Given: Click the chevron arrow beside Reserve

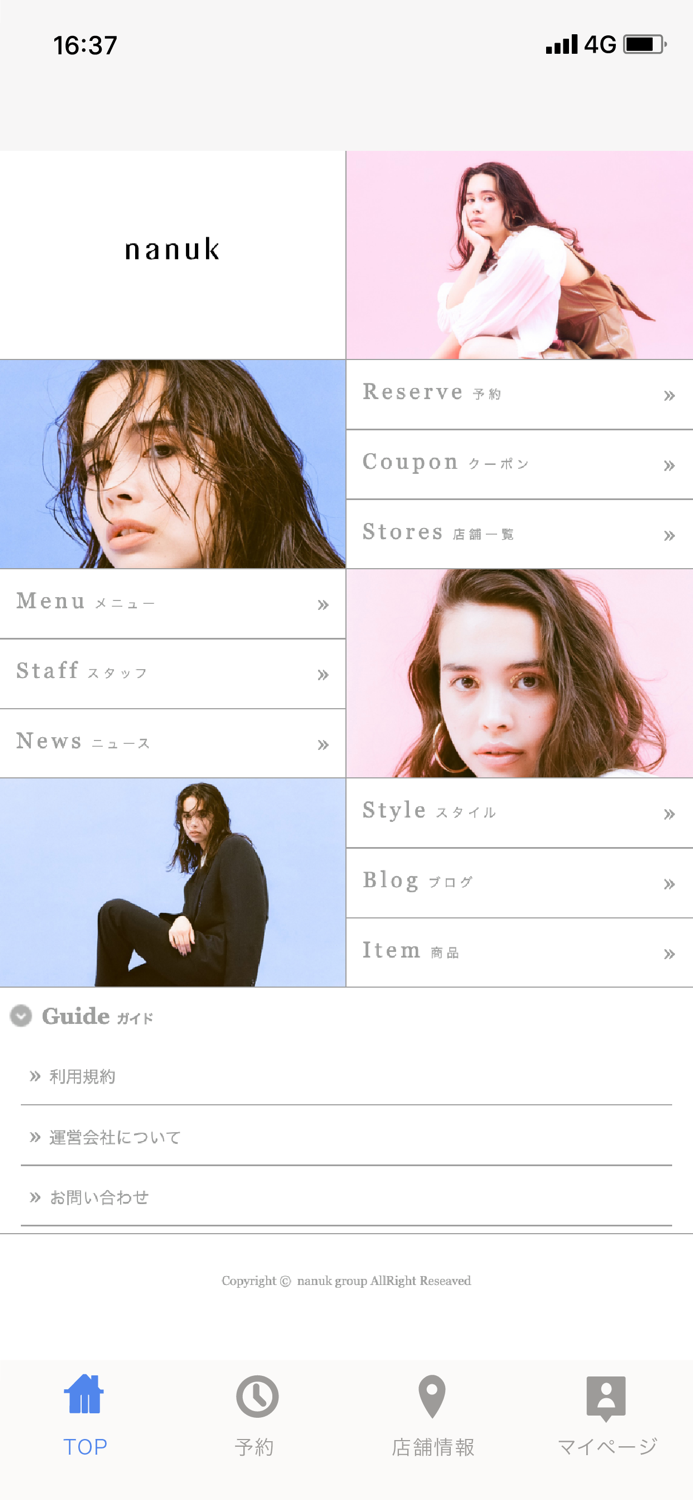Looking at the screenshot, I should pyautogui.click(x=669, y=396).
